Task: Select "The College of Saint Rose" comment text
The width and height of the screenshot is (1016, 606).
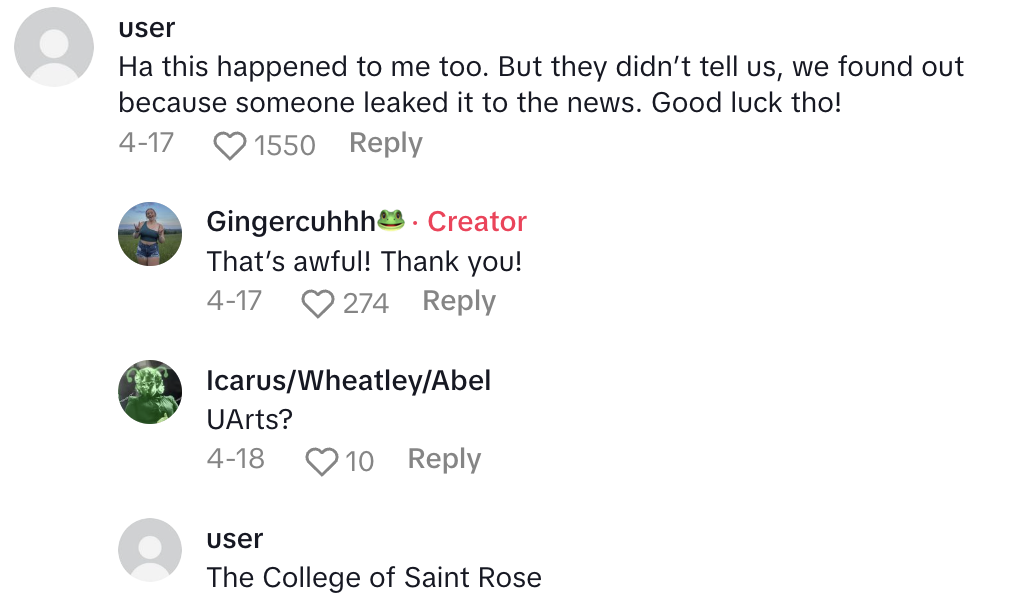Action: [373, 577]
